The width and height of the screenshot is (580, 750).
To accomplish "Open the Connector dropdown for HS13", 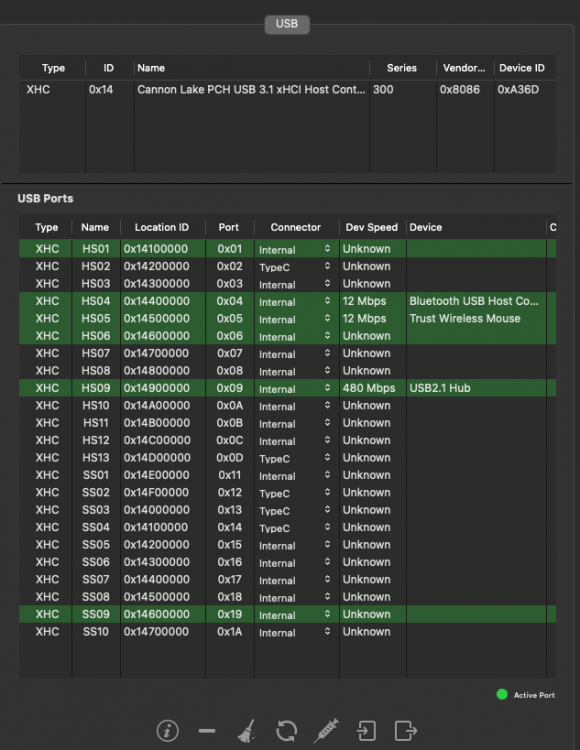I will 295,458.
